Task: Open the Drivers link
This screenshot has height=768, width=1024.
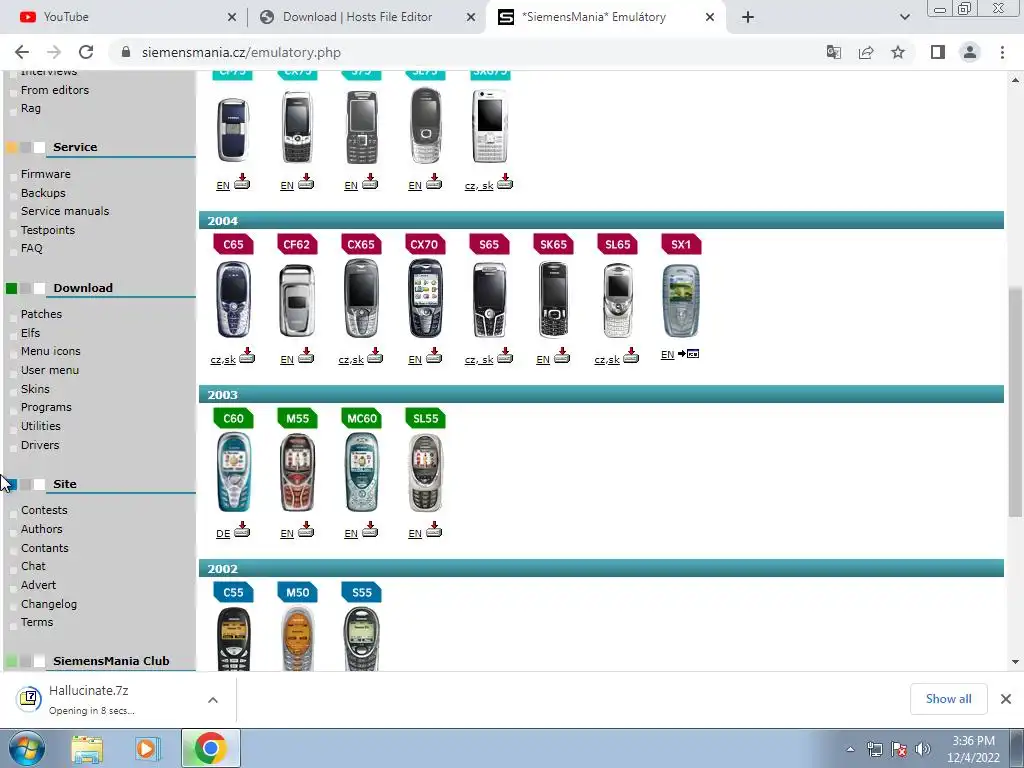Action: [40, 445]
